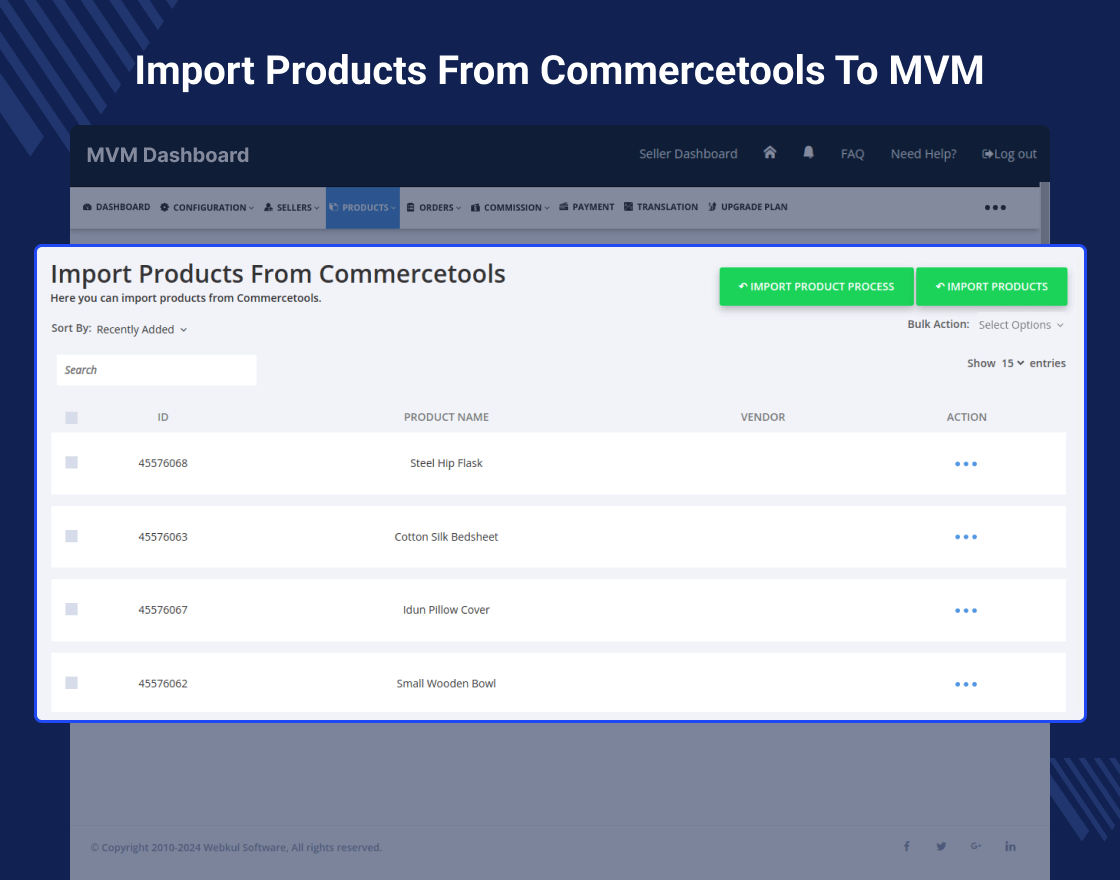Click product ID 45576068

163,463
